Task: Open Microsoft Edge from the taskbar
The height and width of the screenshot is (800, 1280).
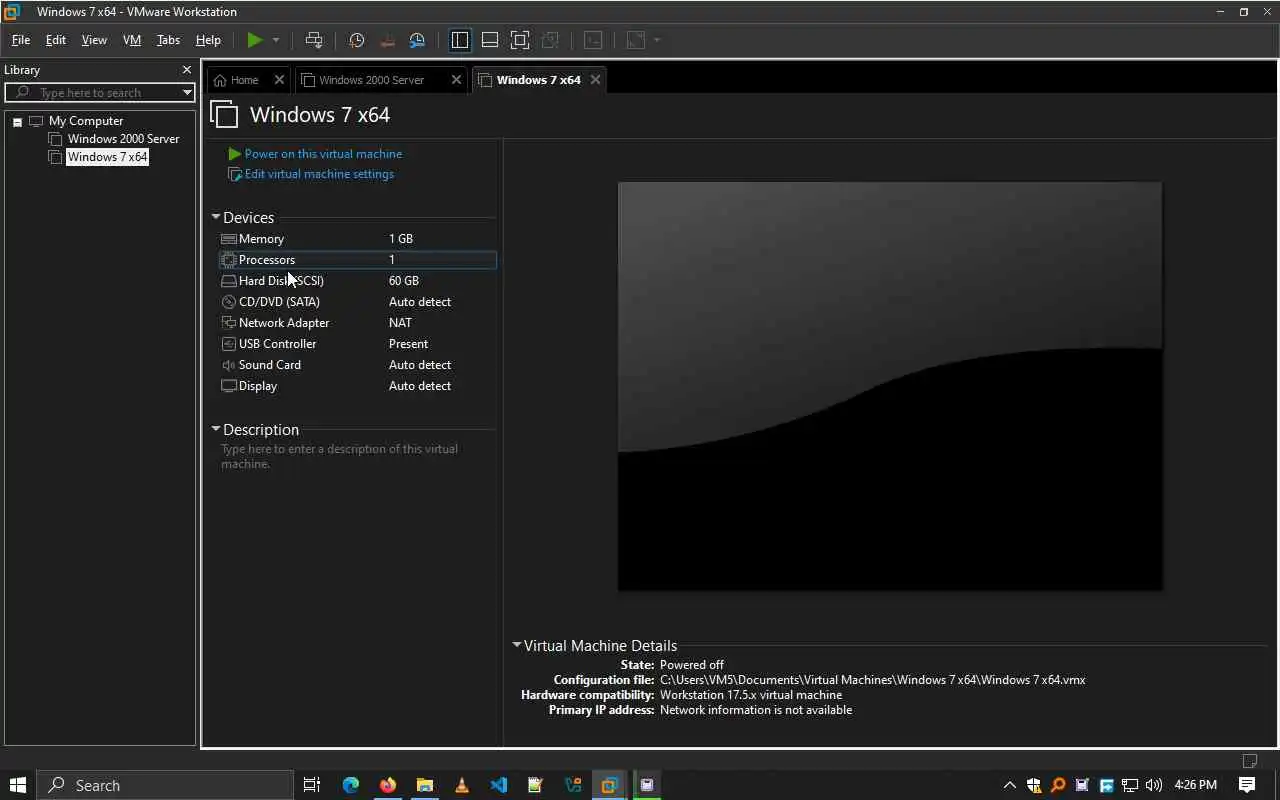Action: (351, 785)
